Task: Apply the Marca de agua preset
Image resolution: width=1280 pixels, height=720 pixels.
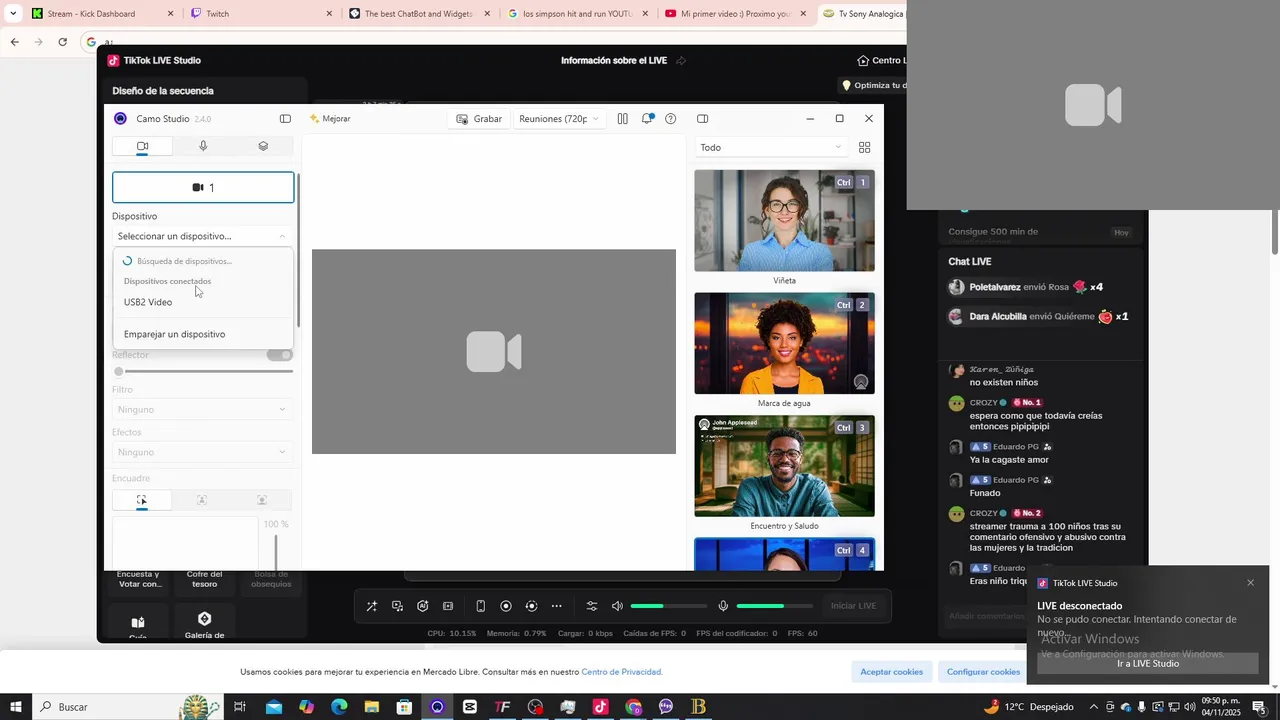Action: pos(784,343)
